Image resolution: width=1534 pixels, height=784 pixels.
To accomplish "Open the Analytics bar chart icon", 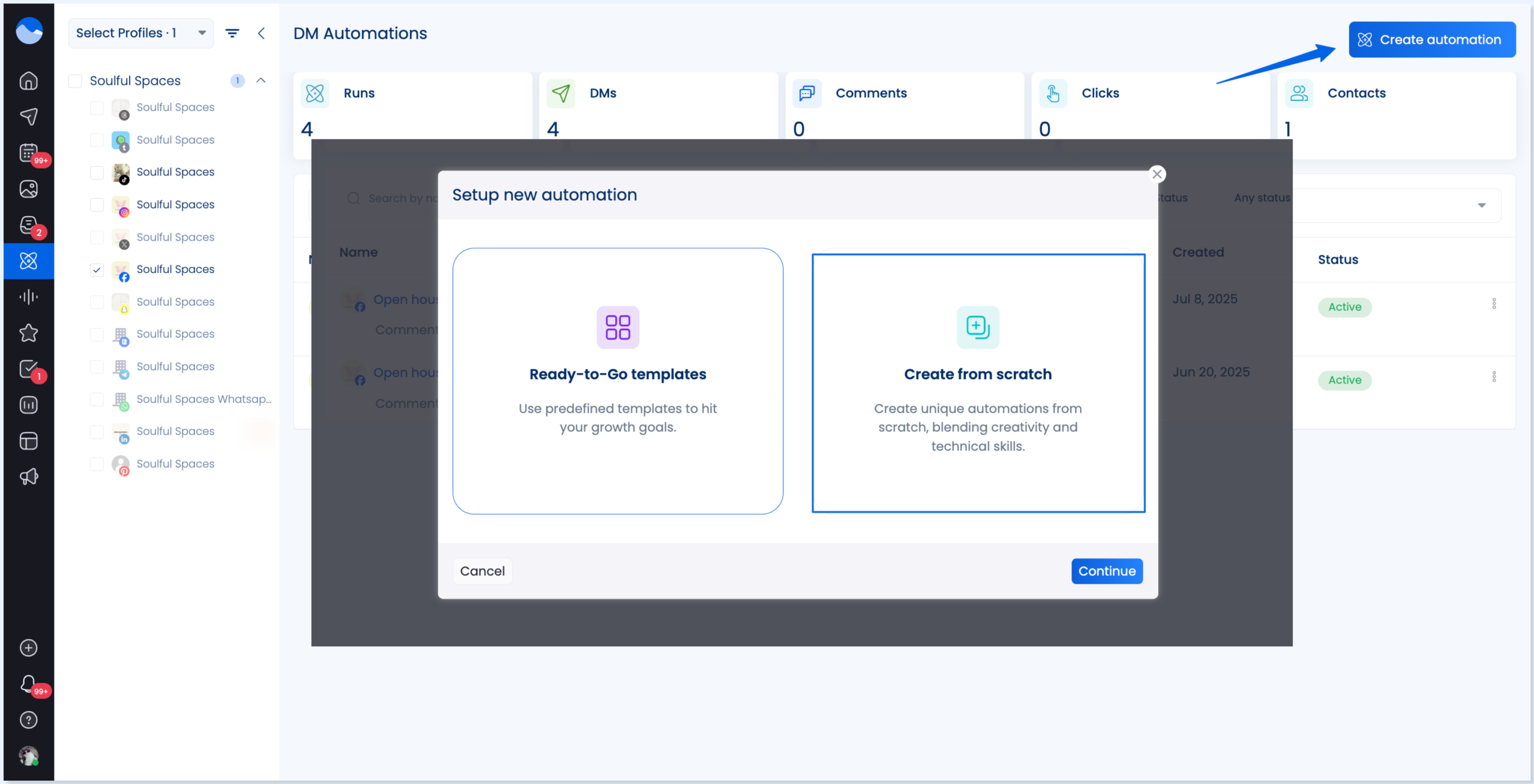I will (x=29, y=405).
